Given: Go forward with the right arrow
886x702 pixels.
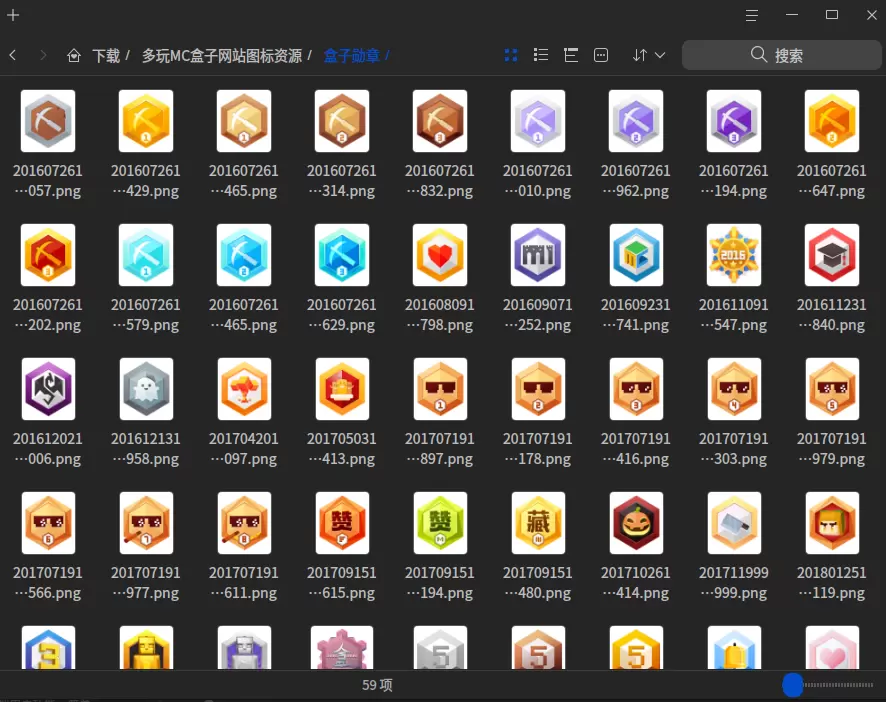Looking at the screenshot, I should (43, 55).
